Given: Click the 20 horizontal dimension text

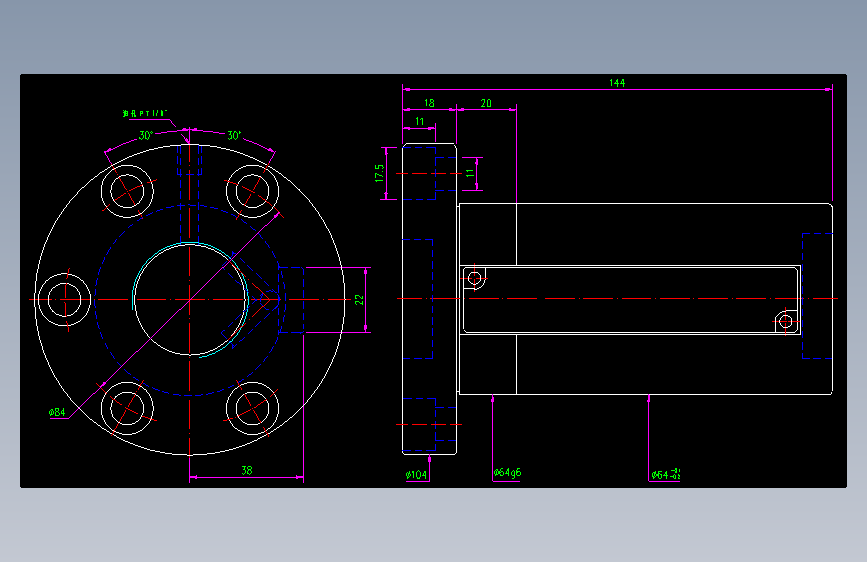Looking at the screenshot, I should 486,103.
